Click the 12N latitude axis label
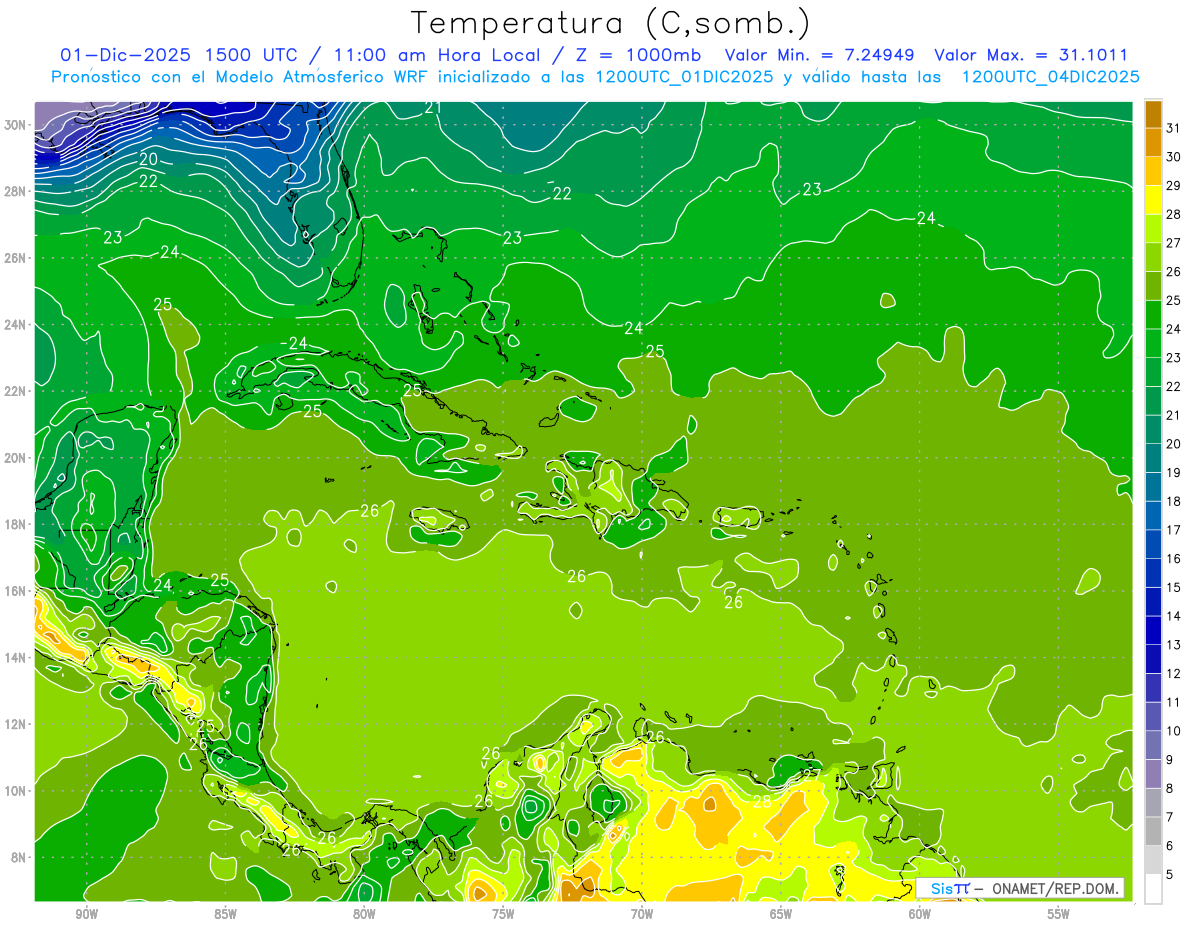 [x=16, y=724]
